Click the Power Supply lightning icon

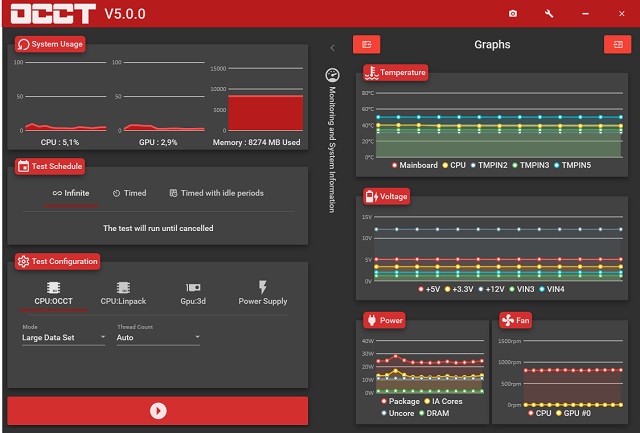263,287
